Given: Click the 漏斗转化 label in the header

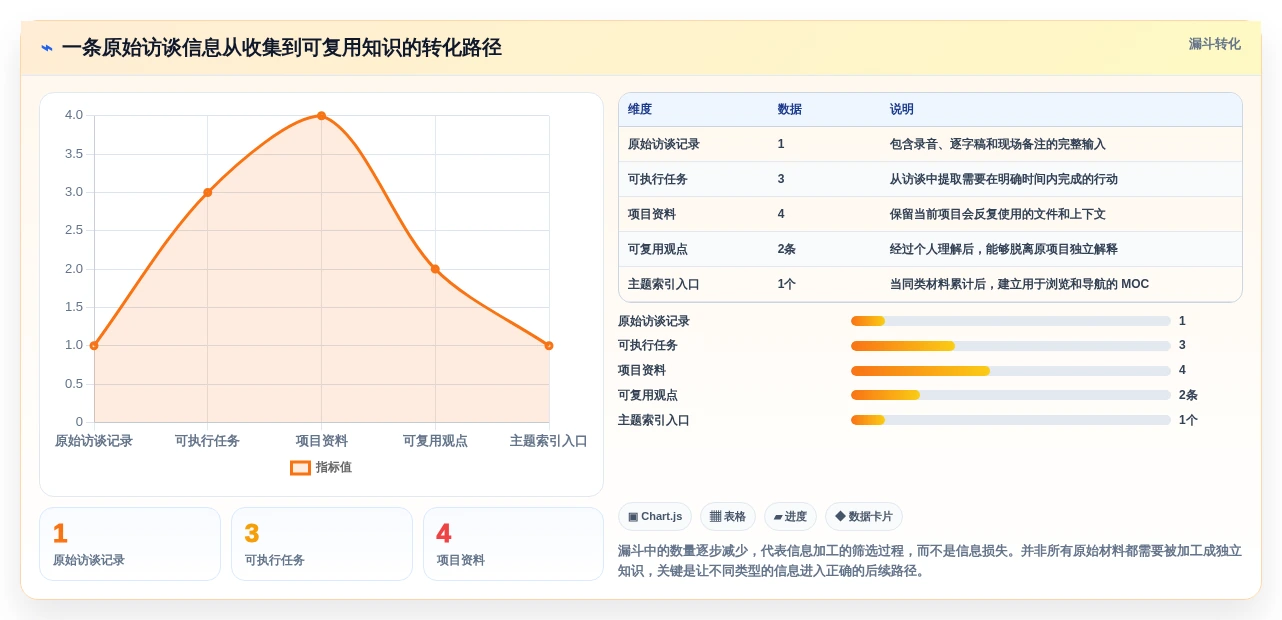Looking at the screenshot, I should 1214,44.
